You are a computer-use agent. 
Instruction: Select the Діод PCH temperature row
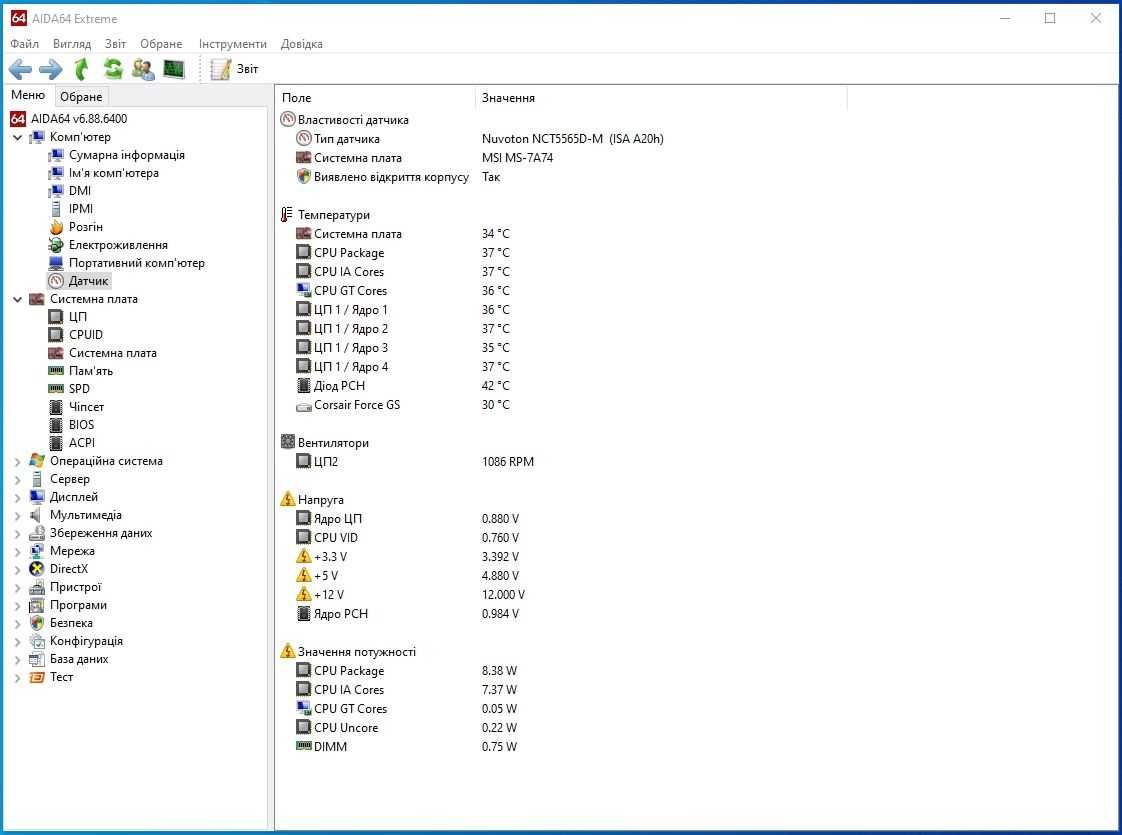[x=402, y=386]
